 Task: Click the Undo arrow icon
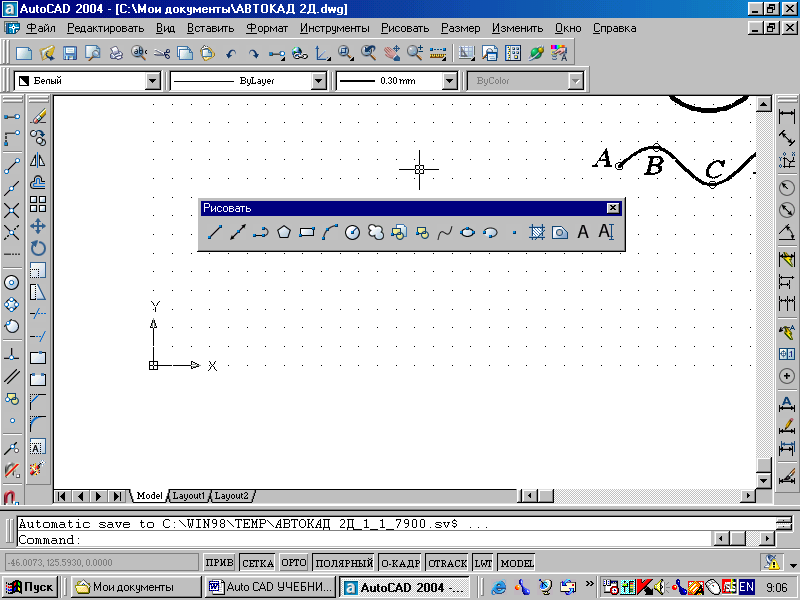tap(231, 53)
